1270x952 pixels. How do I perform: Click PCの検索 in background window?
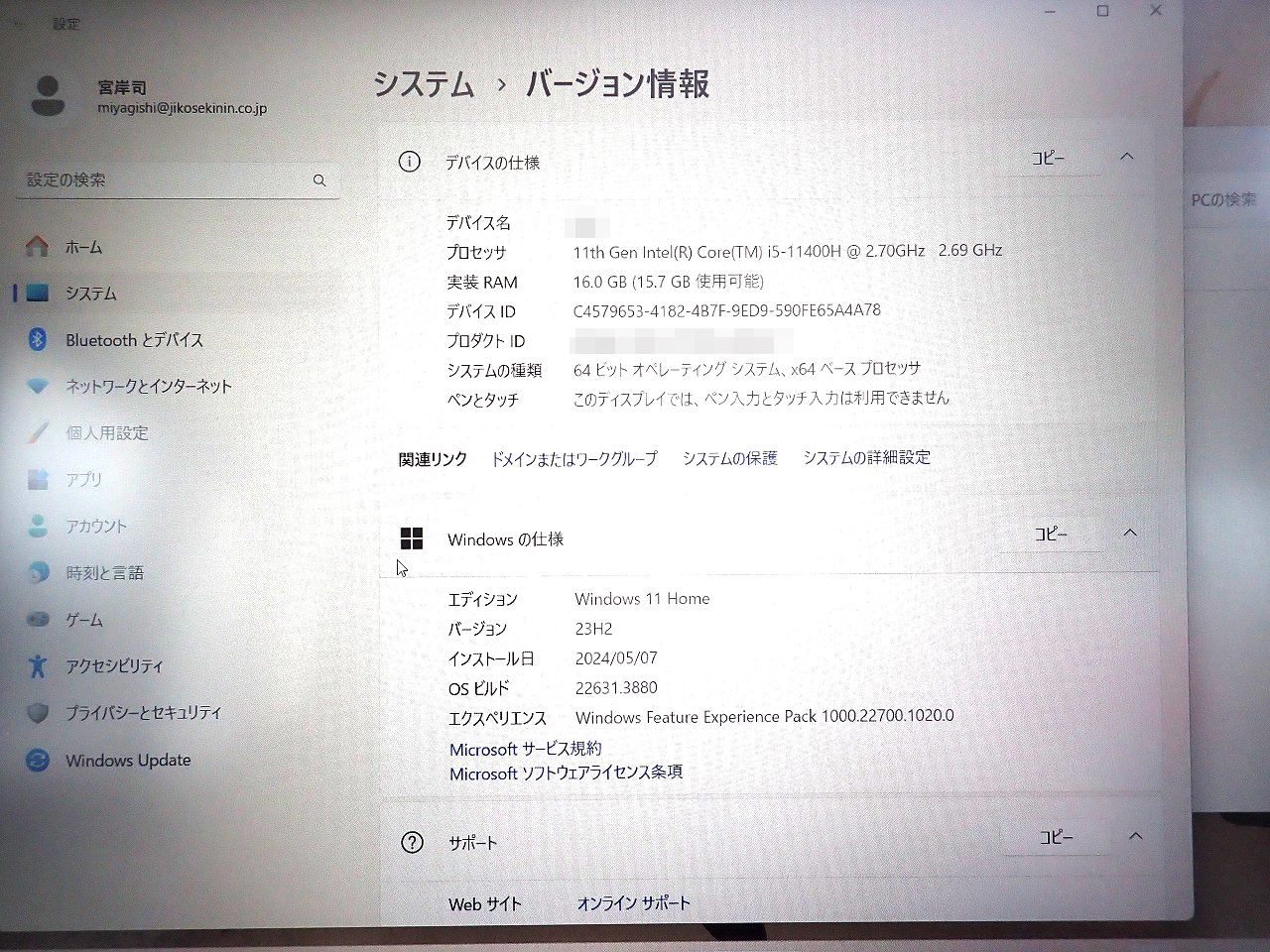[1223, 199]
